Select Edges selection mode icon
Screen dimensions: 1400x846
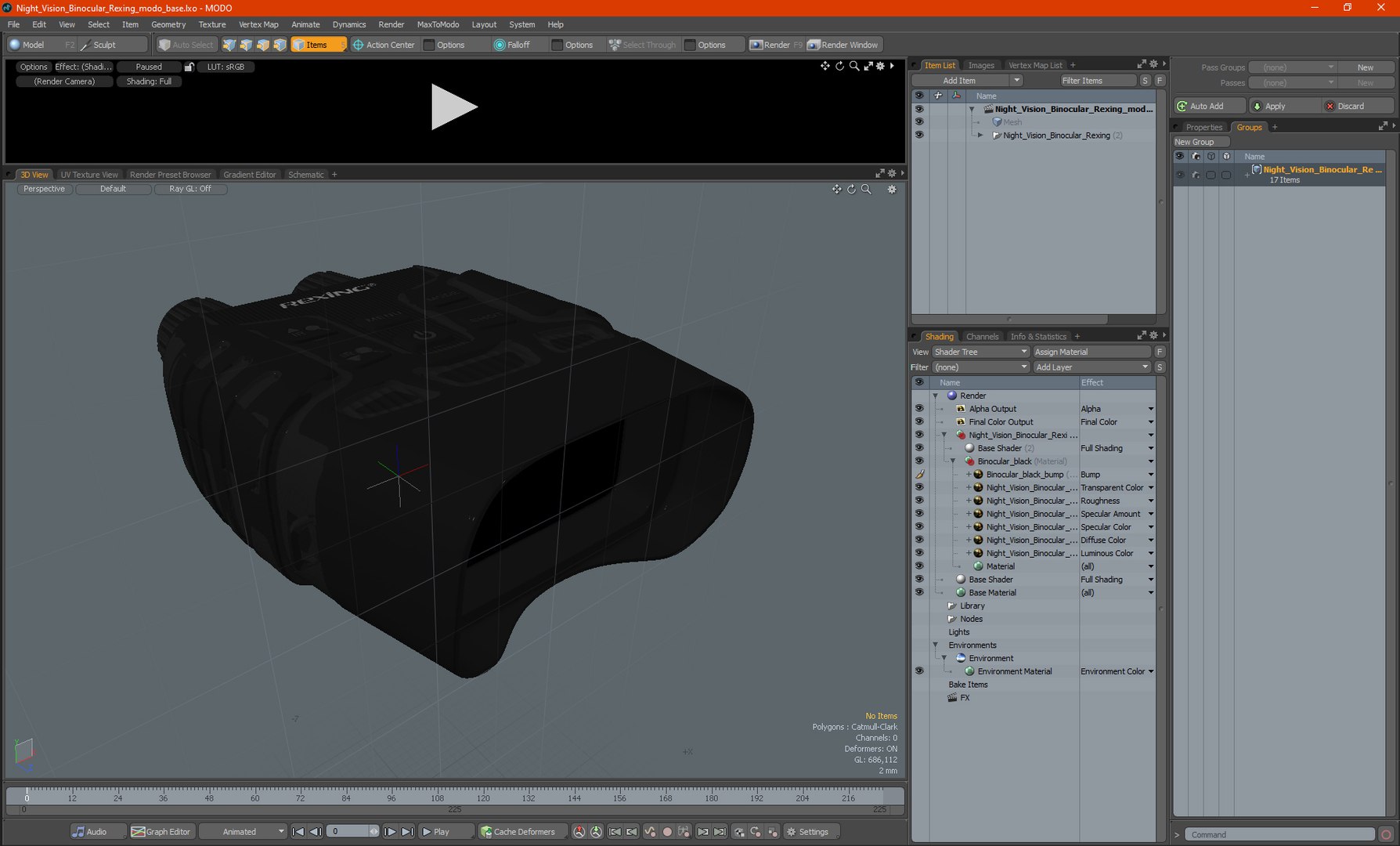pos(246,45)
